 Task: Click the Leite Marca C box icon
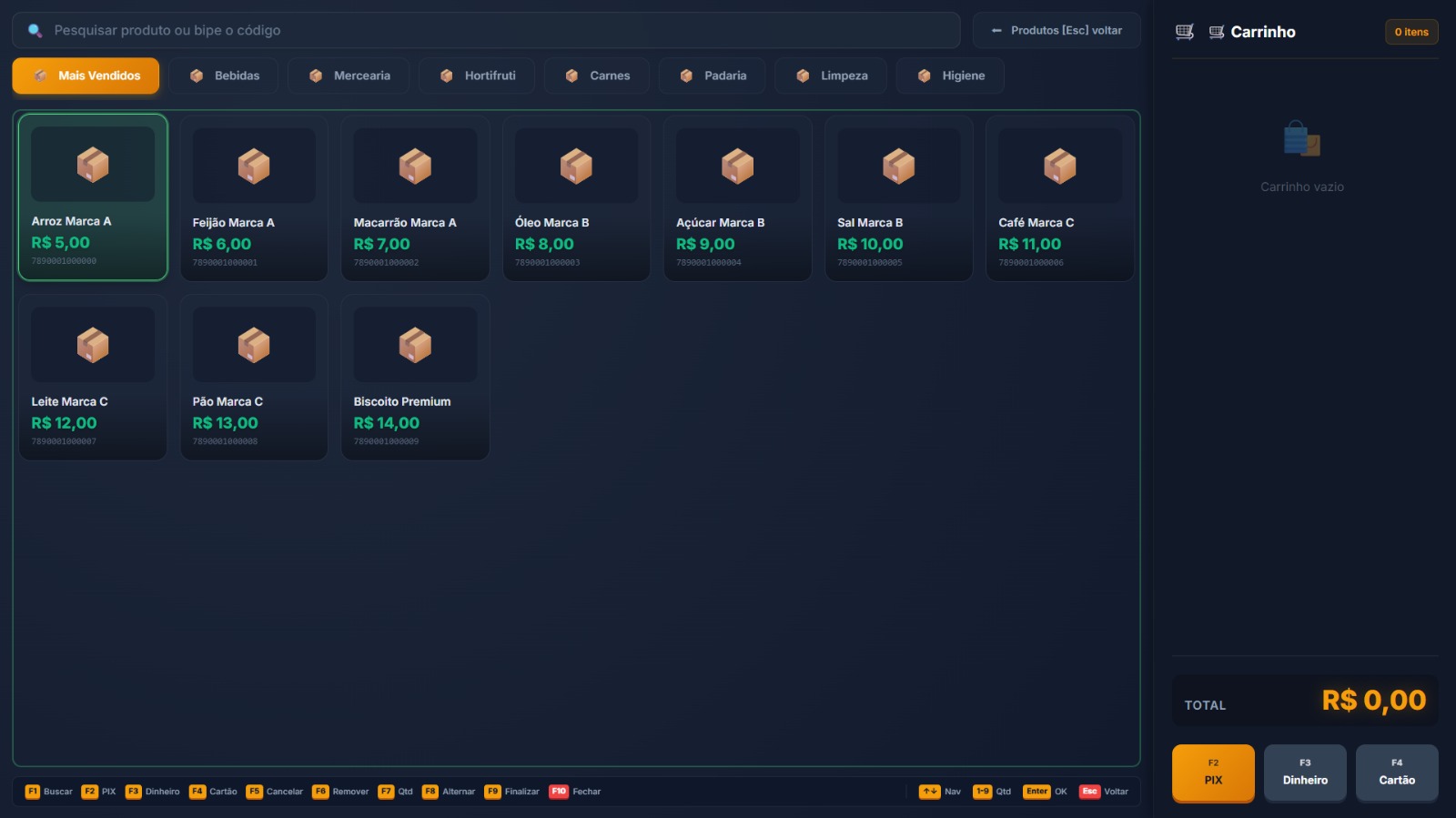93,345
